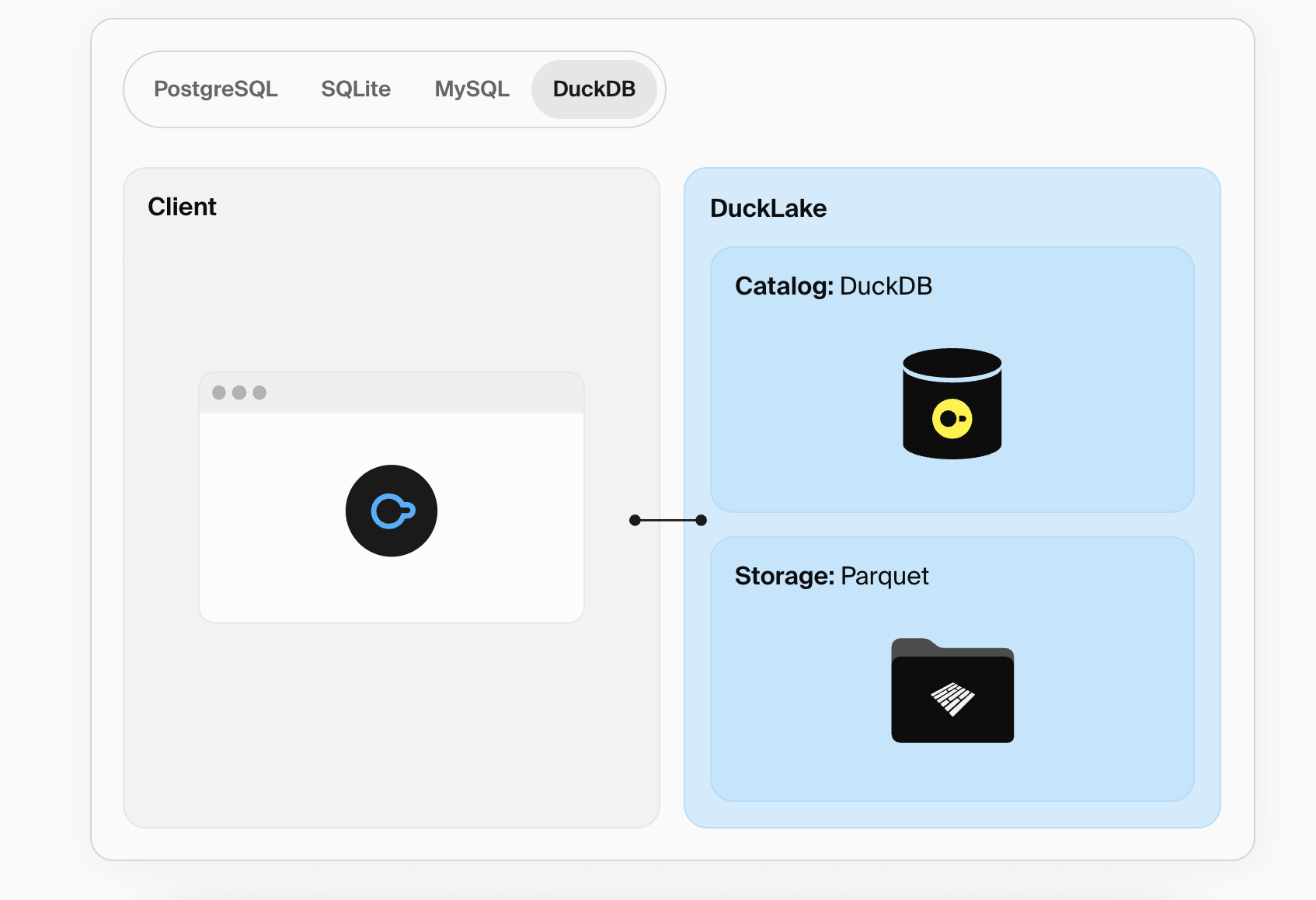
Task: Click the active DuckDB tab
Action: [594, 89]
